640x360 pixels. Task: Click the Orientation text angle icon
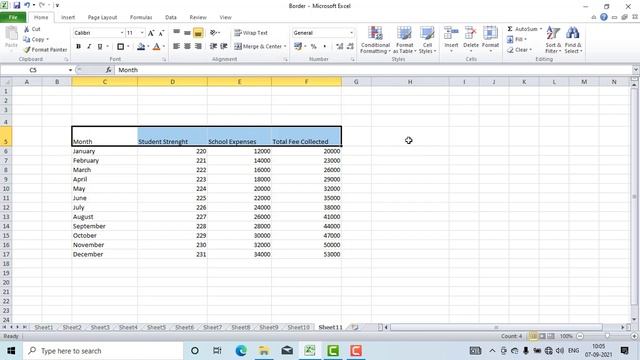tap(213, 33)
